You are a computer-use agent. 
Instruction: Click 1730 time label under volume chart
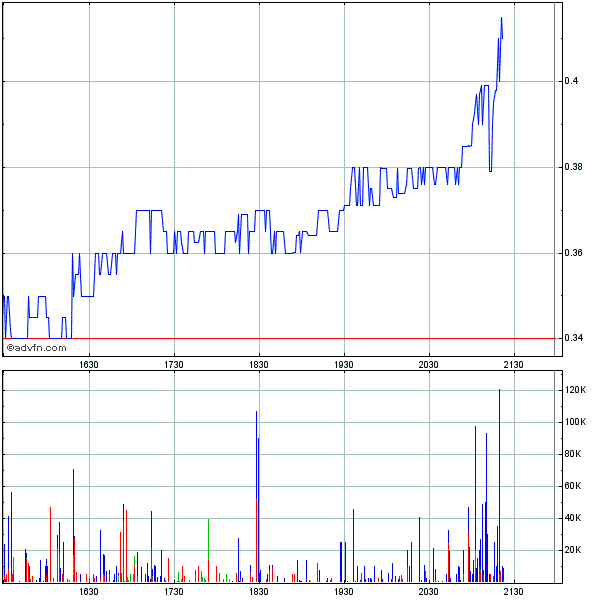[174, 593]
